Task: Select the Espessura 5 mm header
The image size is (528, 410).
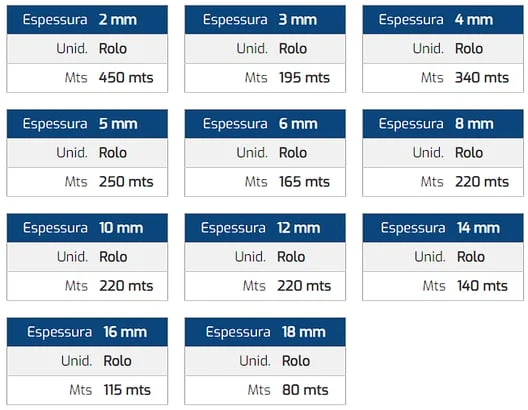Action: click(87, 124)
